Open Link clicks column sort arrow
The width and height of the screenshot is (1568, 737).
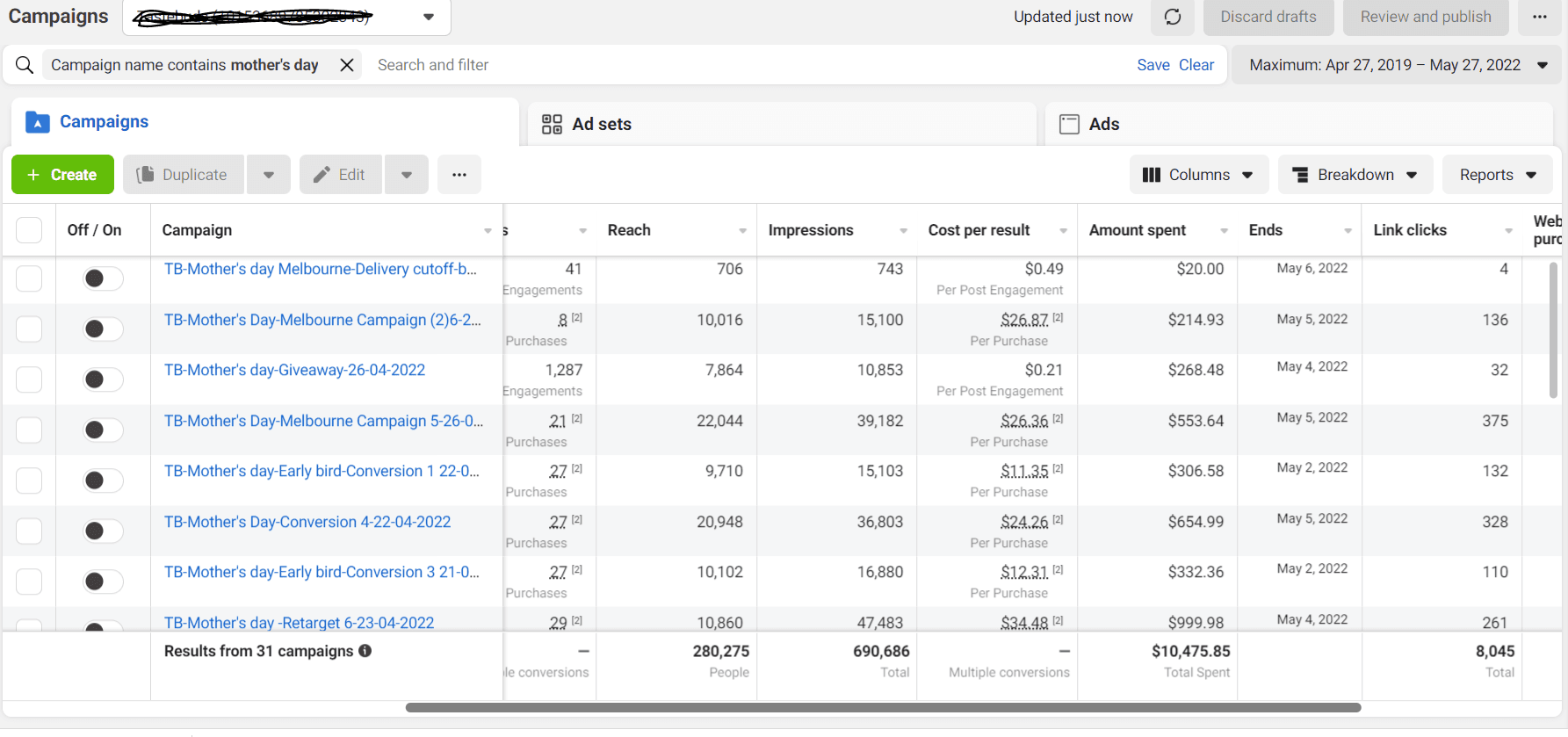[1508, 231]
